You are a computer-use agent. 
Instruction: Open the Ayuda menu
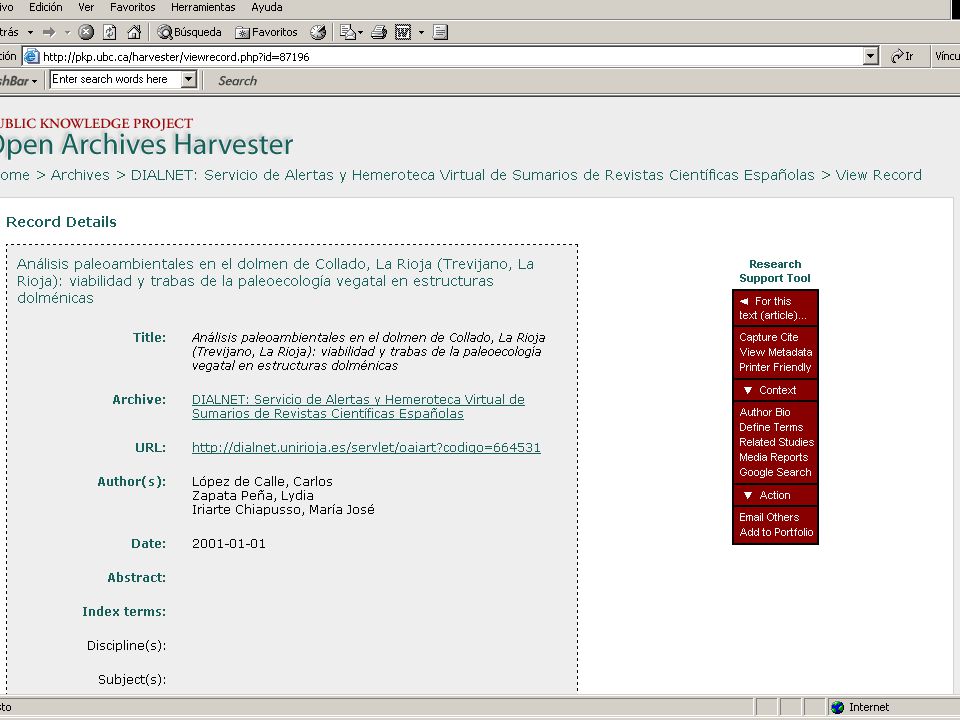pos(267,7)
